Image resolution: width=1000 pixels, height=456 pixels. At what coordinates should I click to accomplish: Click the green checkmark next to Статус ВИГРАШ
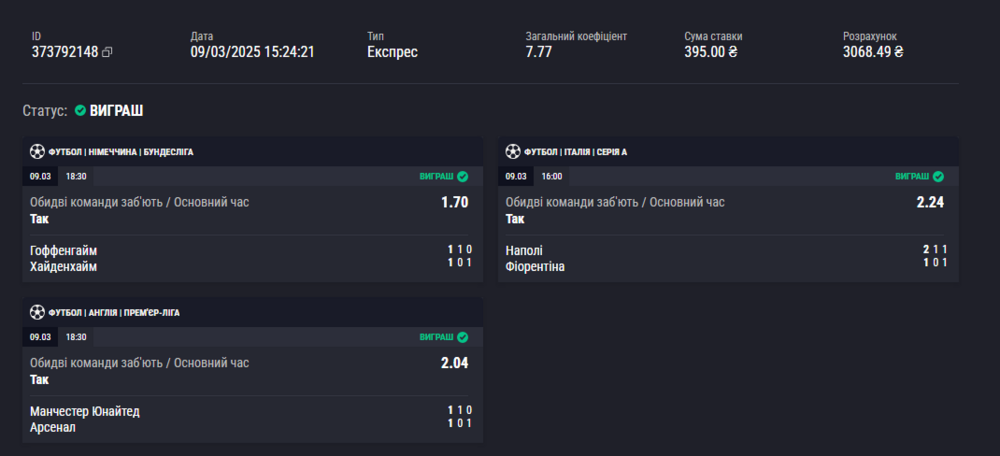tap(79, 111)
